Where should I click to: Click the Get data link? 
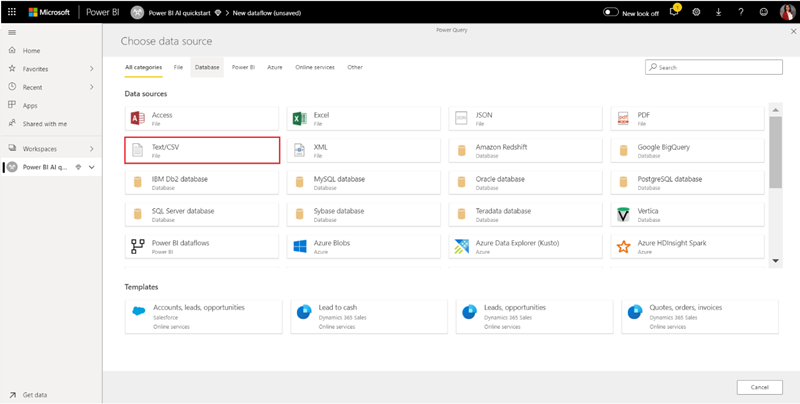[35, 394]
